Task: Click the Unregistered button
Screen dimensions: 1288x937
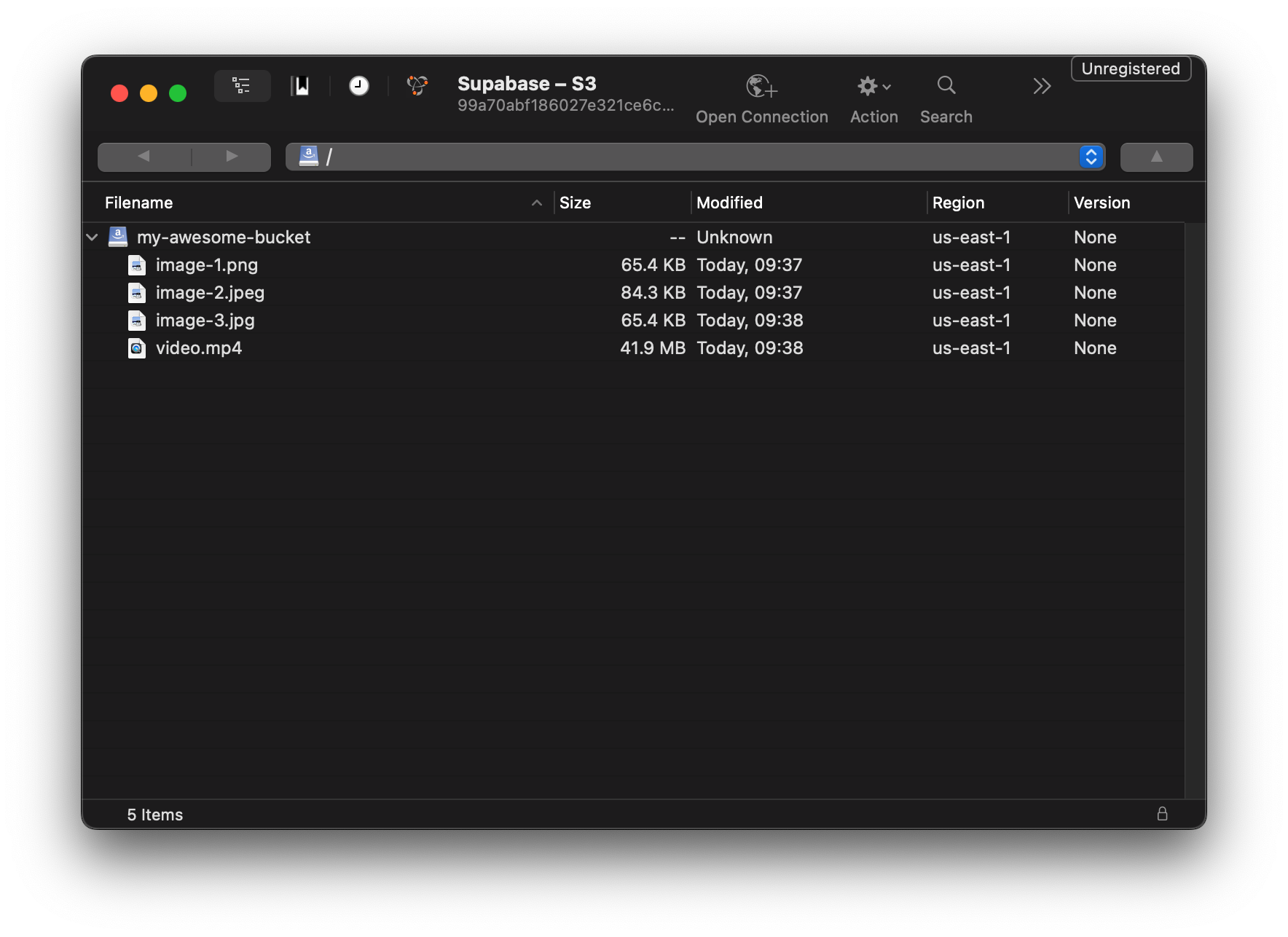Action: point(1131,68)
